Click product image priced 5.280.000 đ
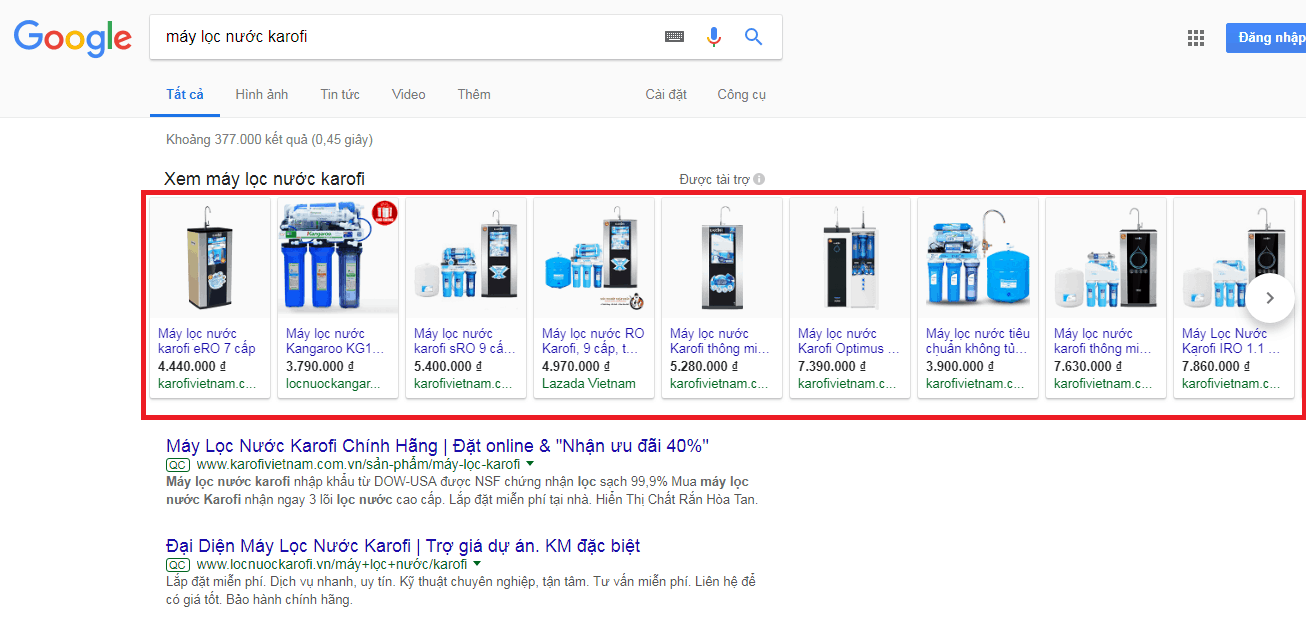The height and width of the screenshot is (618, 1306). pyautogui.click(x=722, y=259)
